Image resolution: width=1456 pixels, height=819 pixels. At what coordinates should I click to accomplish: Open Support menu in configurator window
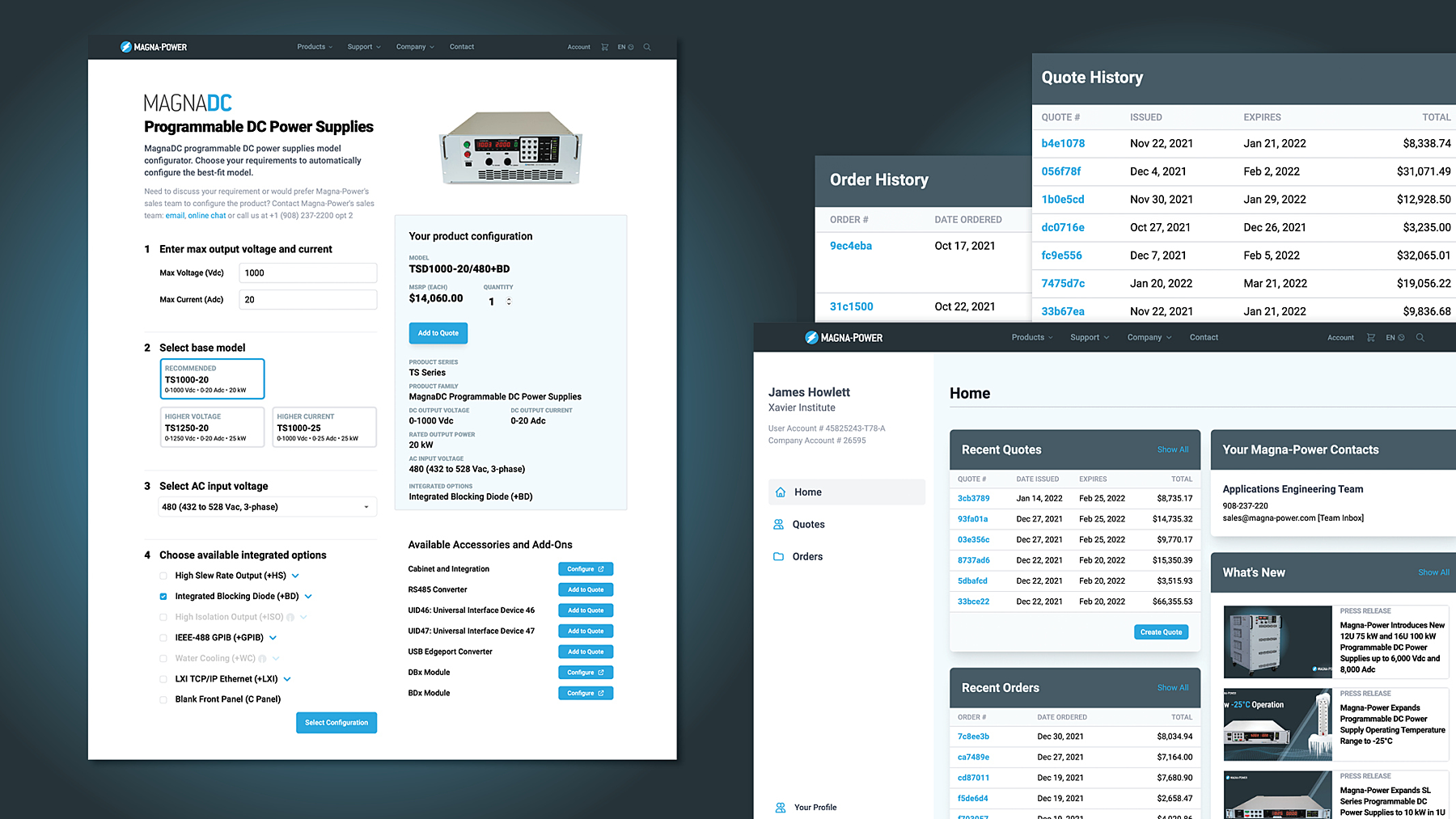[364, 47]
